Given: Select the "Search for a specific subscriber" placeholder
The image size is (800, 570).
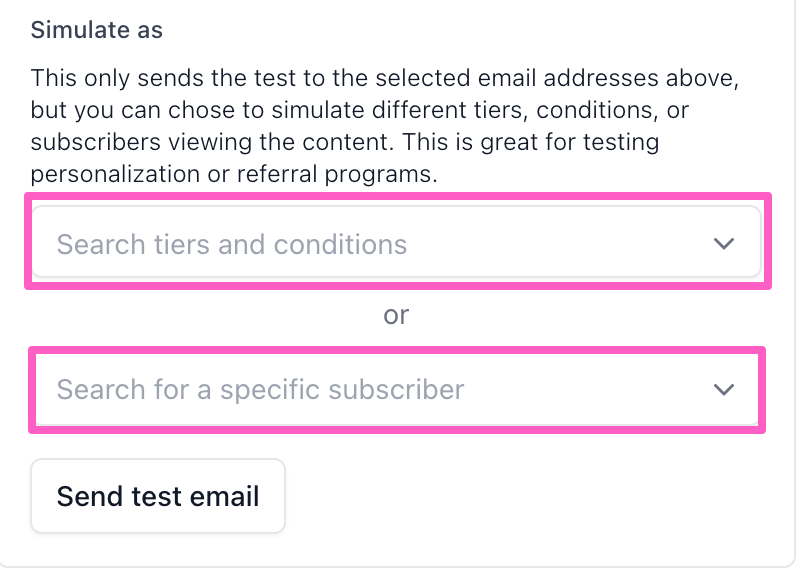Looking at the screenshot, I should pos(260,389).
